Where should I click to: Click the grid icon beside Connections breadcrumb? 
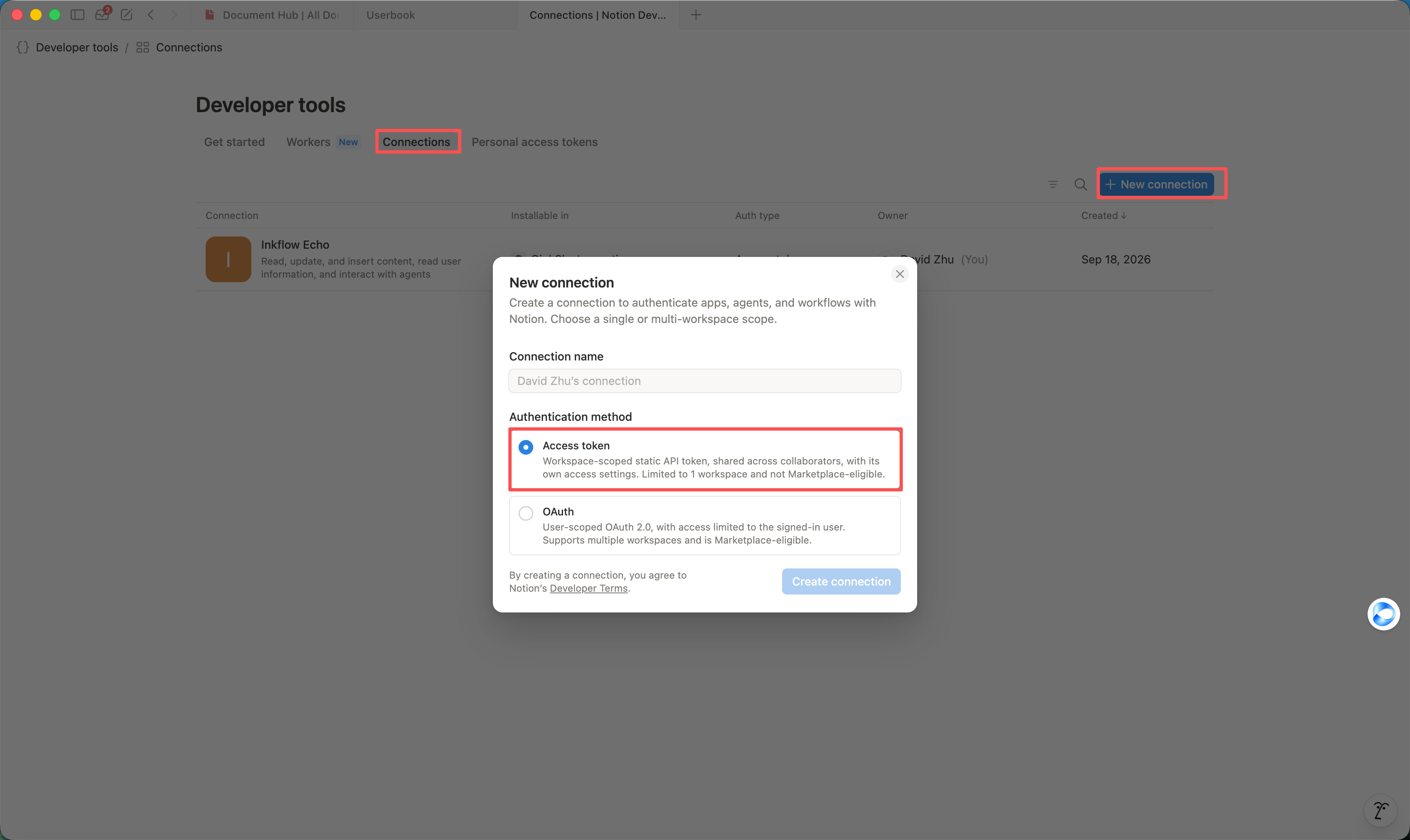[143, 48]
